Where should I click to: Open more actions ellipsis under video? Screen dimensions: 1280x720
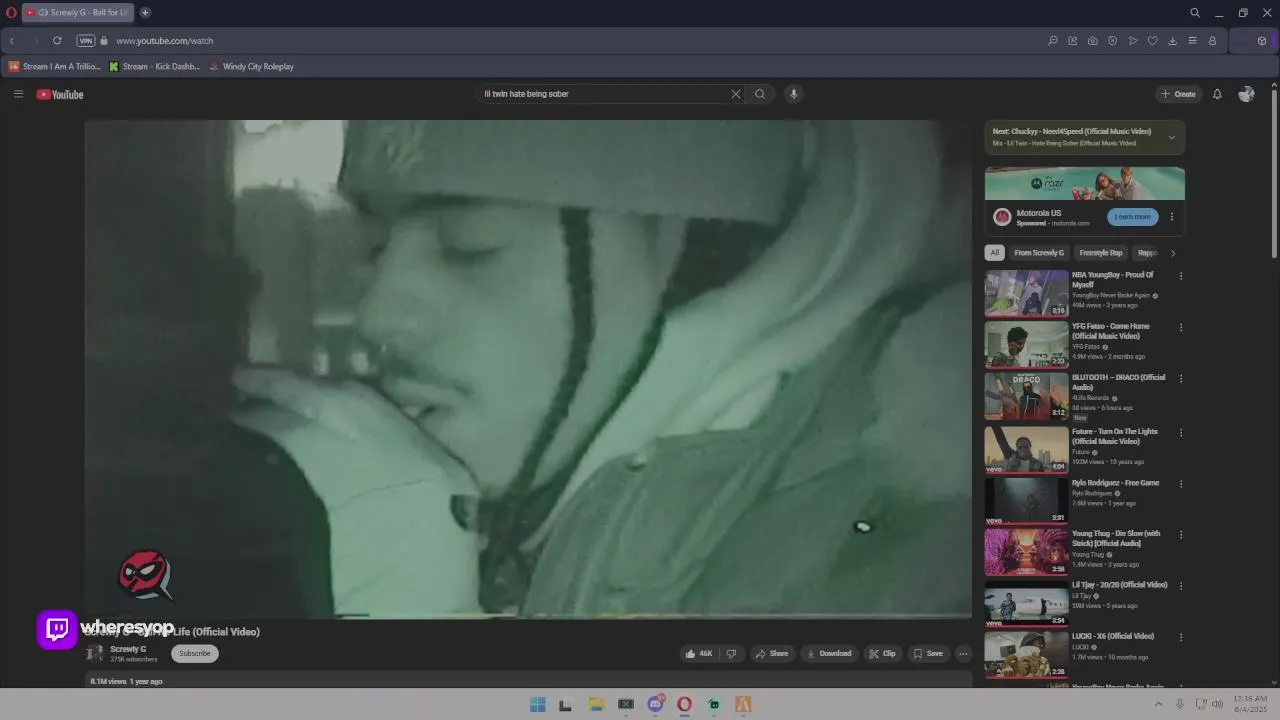963,654
